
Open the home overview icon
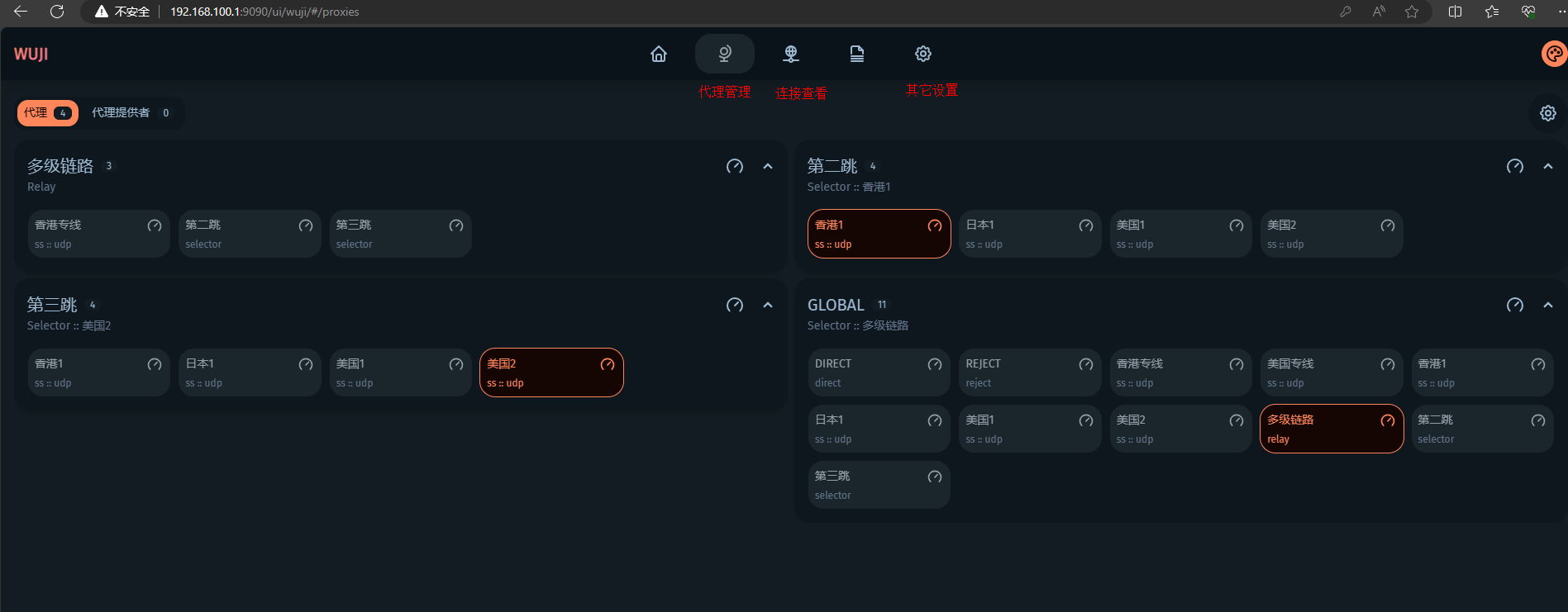[x=659, y=54]
